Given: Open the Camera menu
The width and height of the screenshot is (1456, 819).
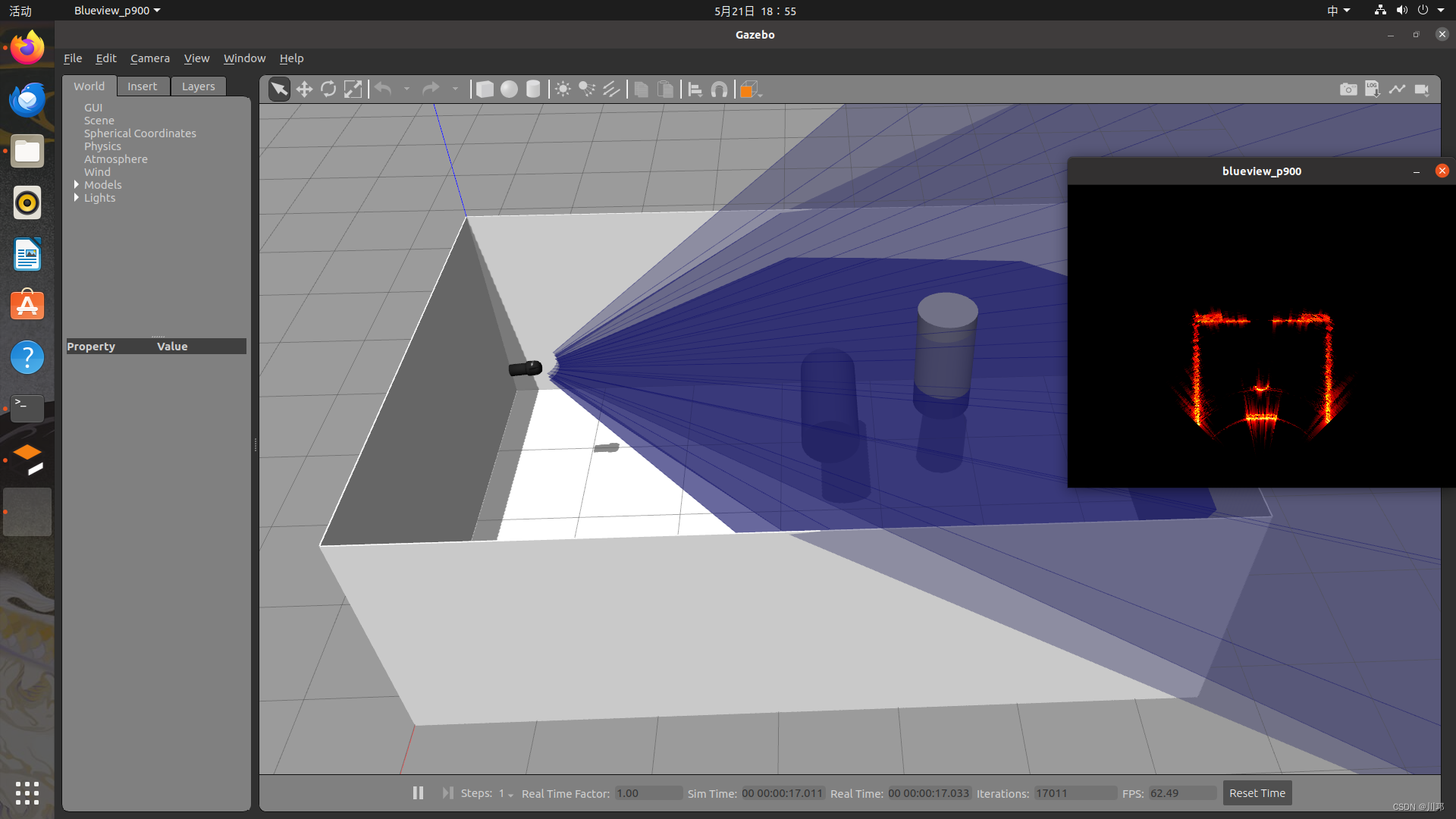Looking at the screenshot, I should [149, 58].
